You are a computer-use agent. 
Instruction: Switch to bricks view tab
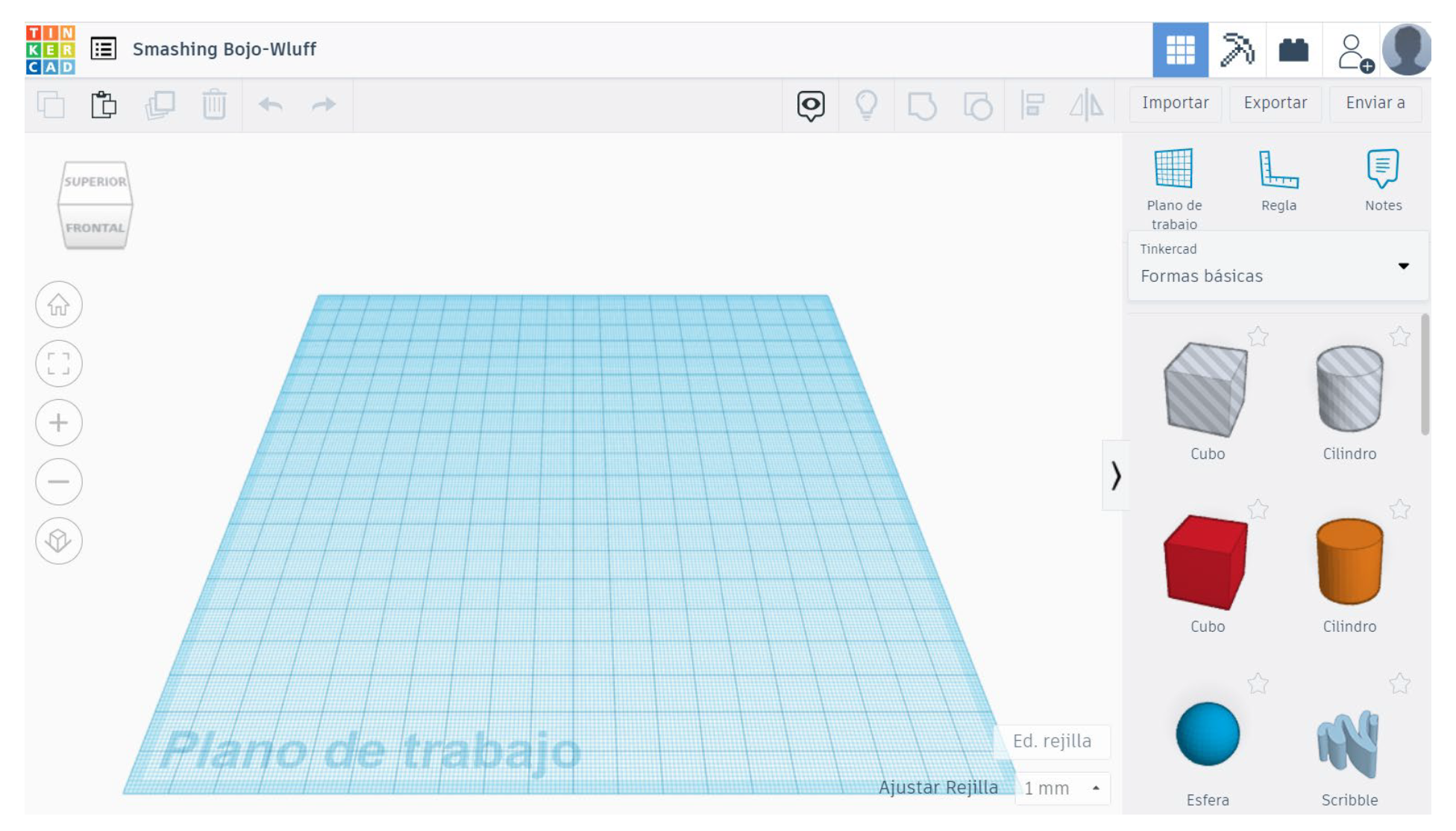[x=1293, y=50]
